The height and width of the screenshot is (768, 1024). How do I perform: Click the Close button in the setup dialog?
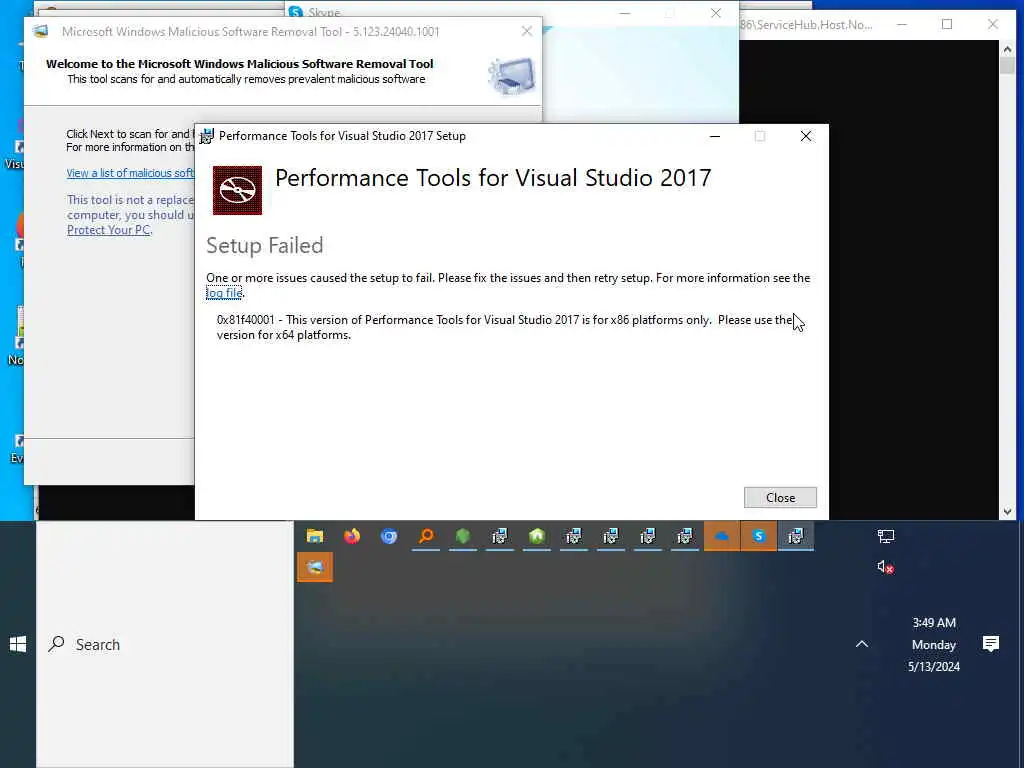tap(780, 498)
